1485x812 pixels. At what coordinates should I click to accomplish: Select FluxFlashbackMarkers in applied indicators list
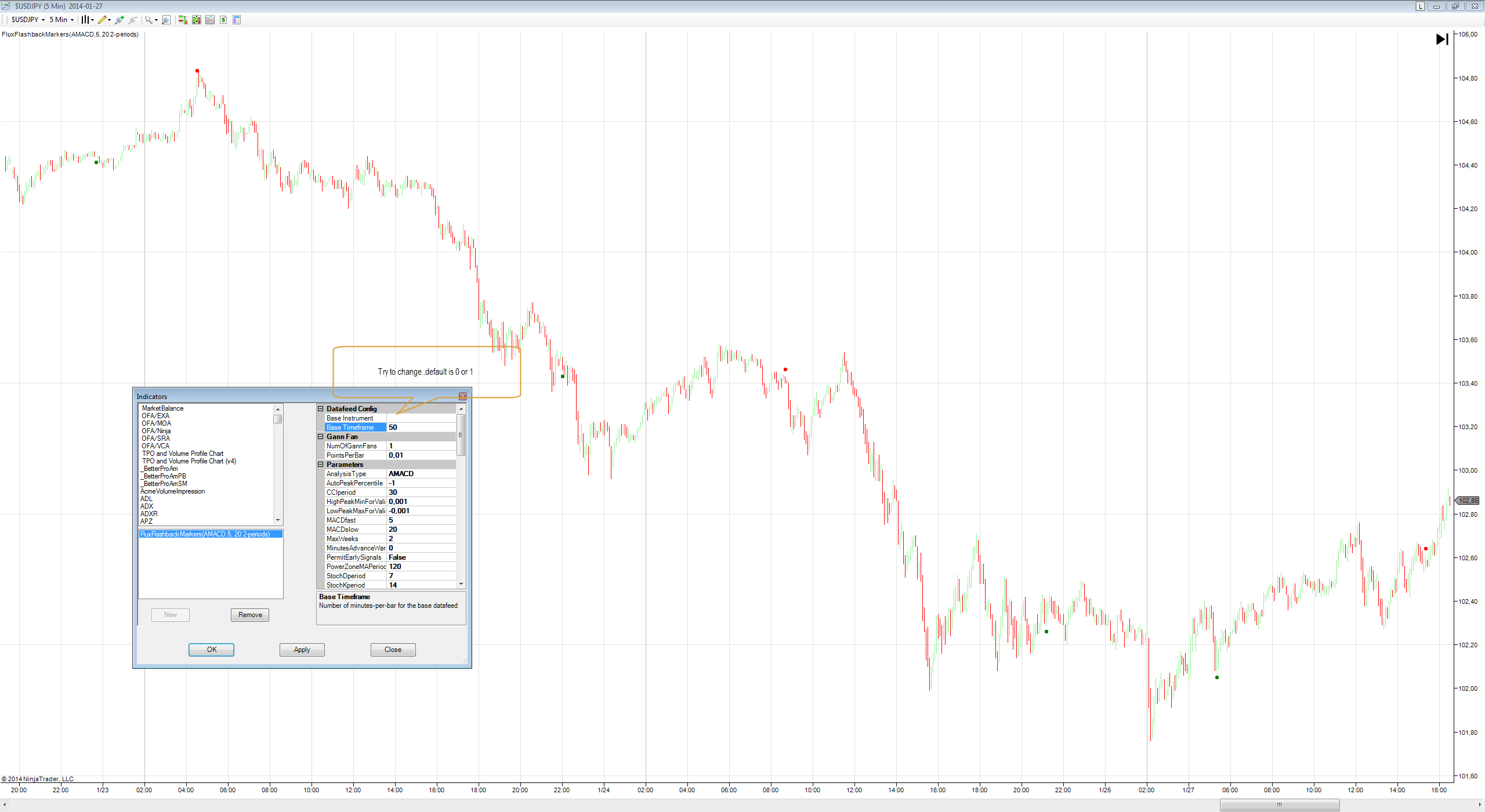tap(205, 534)
